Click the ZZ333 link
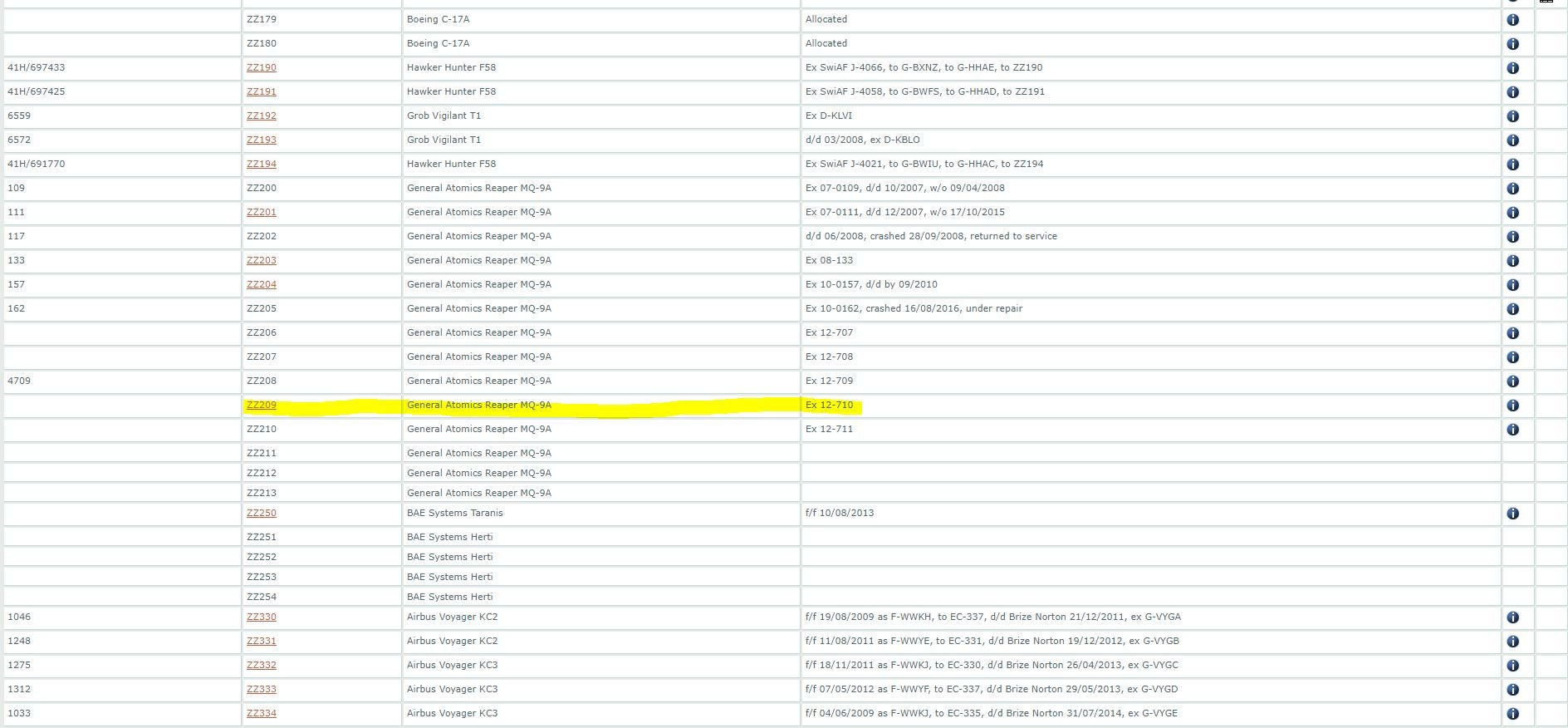This screenshot has height=728, width=1568. 262,689
